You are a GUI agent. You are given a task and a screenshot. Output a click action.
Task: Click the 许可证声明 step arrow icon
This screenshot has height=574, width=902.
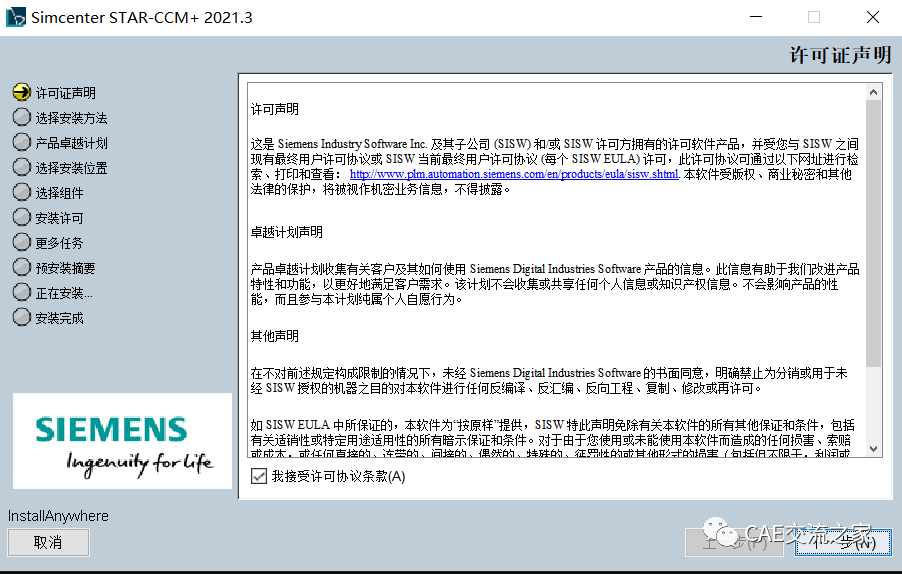tap(22, 92)
